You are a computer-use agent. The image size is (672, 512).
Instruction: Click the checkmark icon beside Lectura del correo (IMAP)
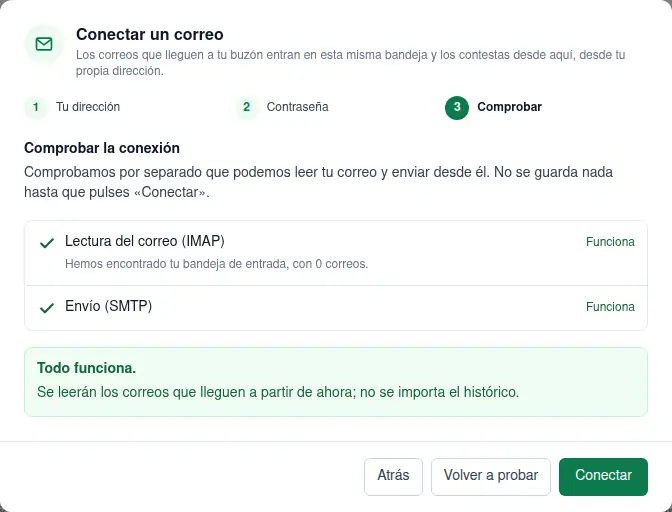pyautogui.click(x=47, y=243)
